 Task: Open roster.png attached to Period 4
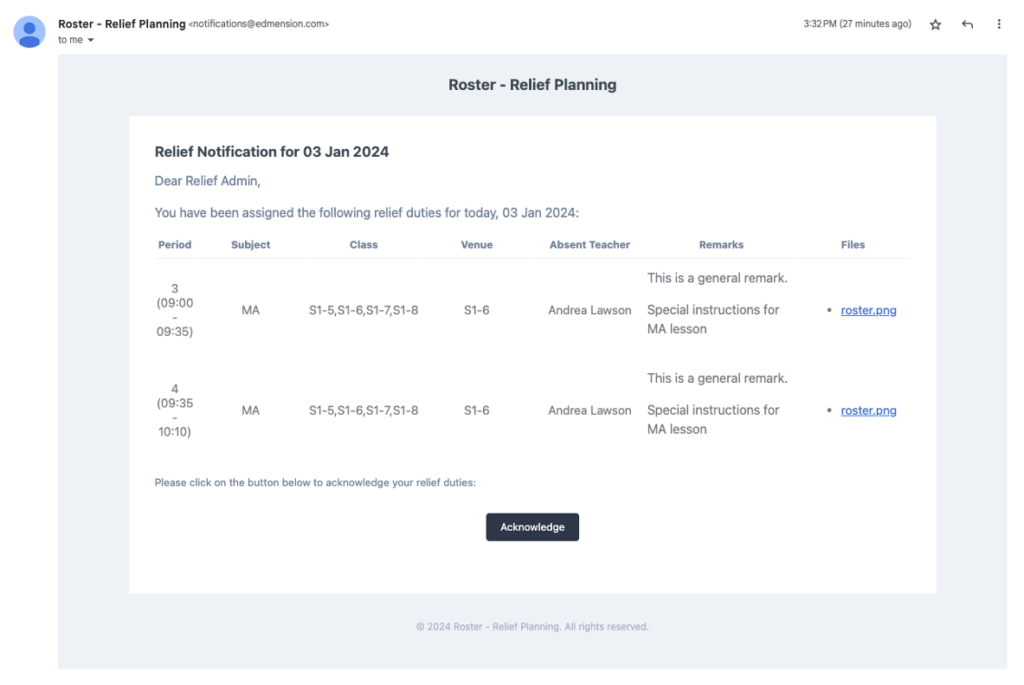pos(868,410)
